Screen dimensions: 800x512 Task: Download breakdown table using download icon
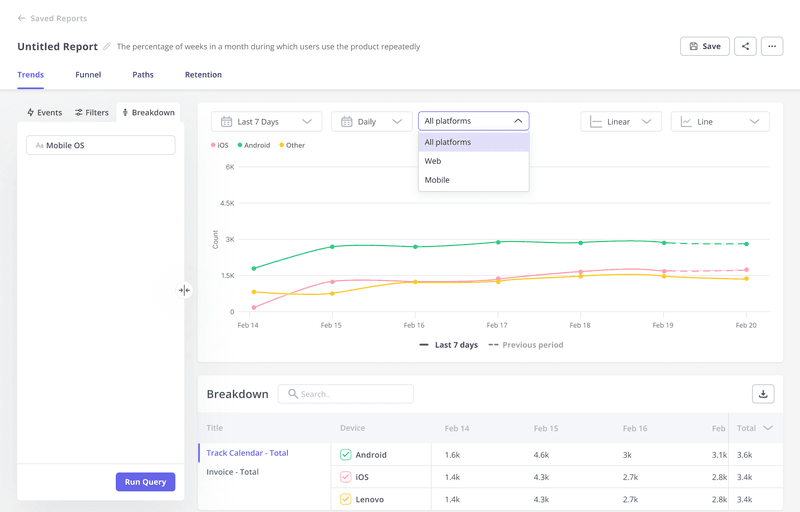763,394
